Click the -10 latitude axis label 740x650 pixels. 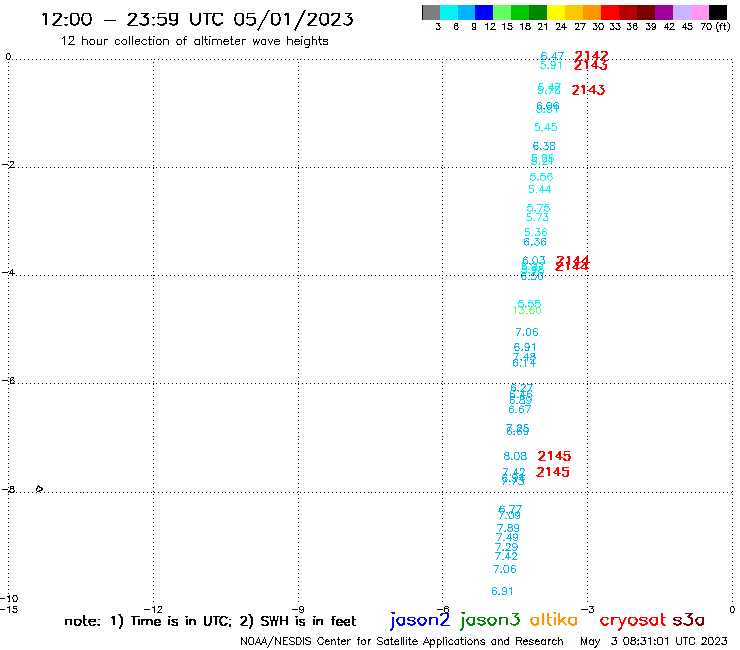9,599
